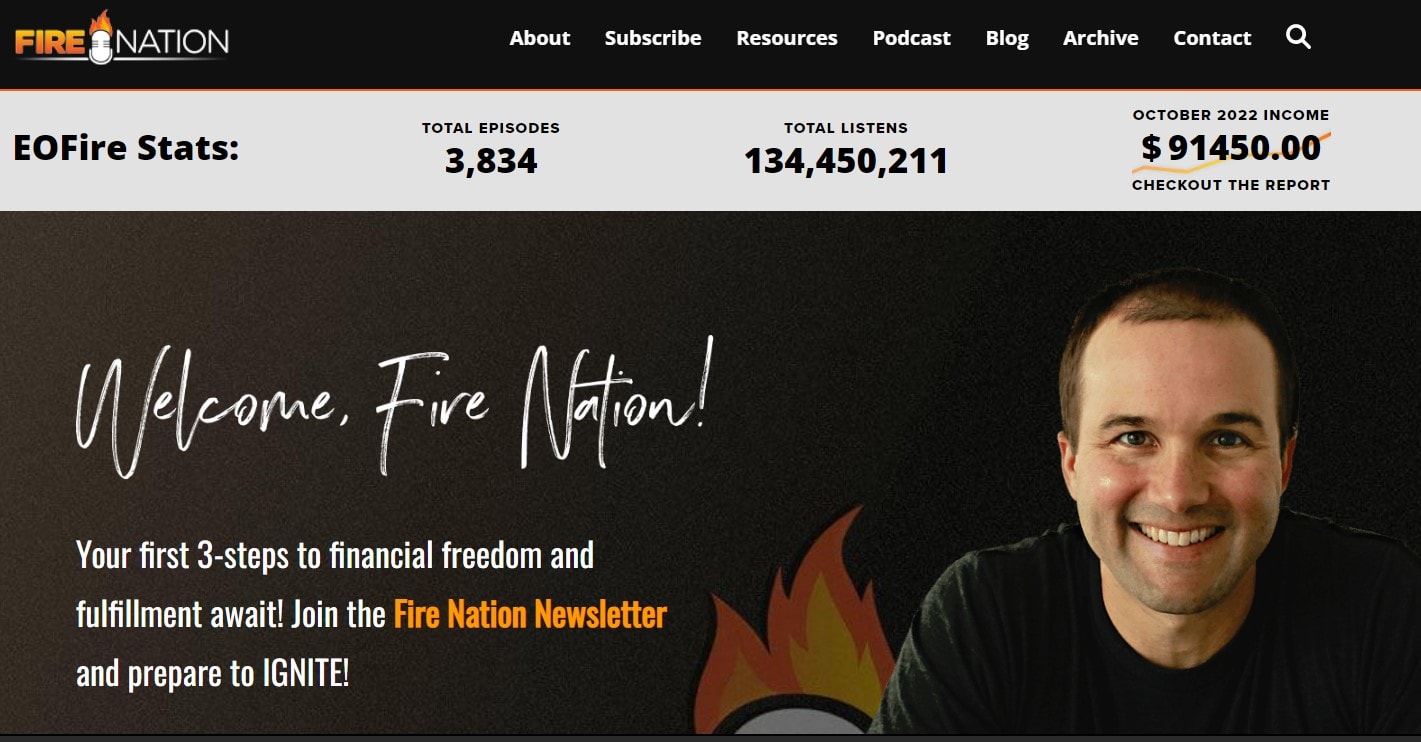Image resolution: width=1421 pixels, height=742 pixels.
Task: Open the search magnifier icon
Action: tap(1298, 38)
